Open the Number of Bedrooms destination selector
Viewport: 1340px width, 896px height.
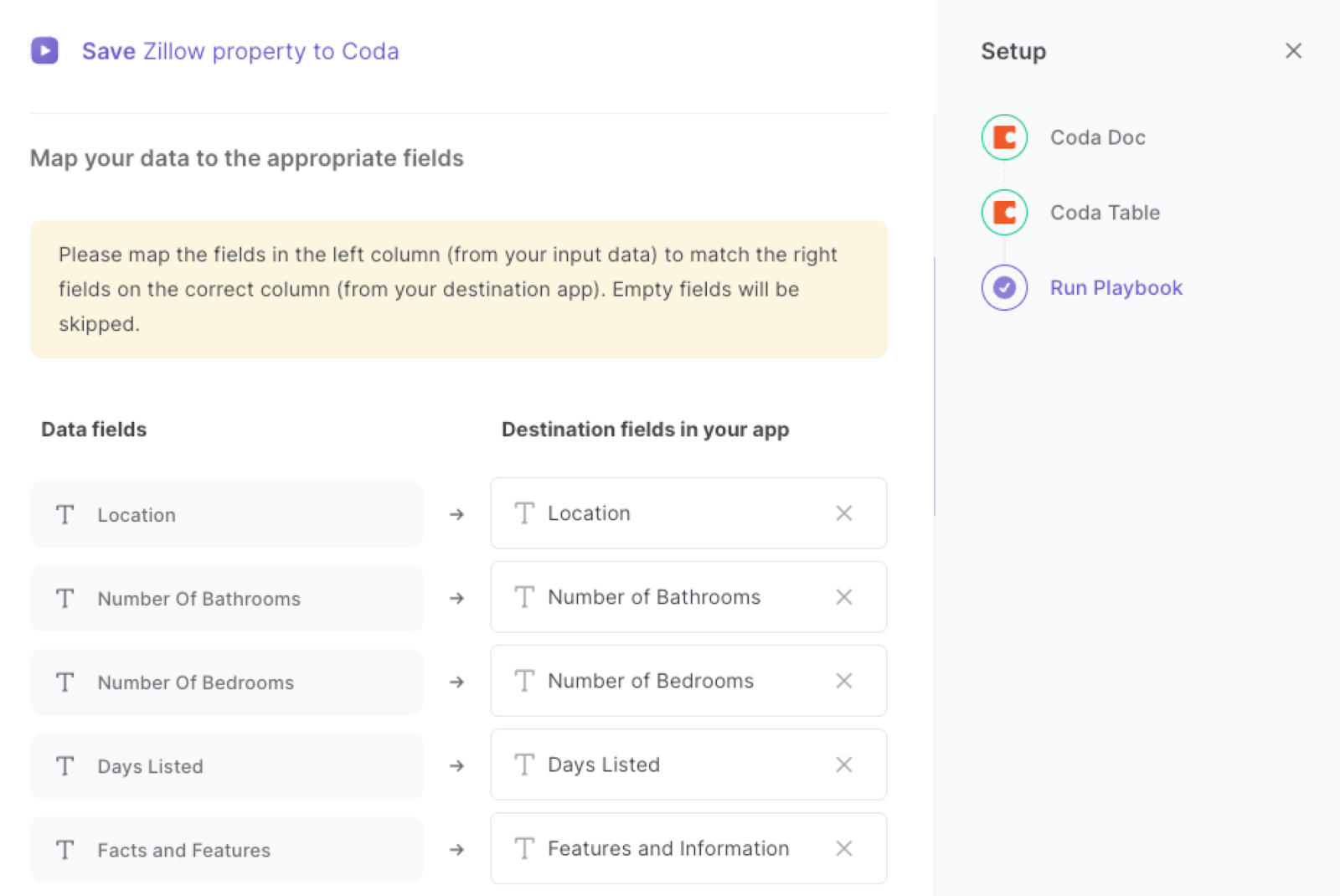pyautogui.click(x=688, y=681)
